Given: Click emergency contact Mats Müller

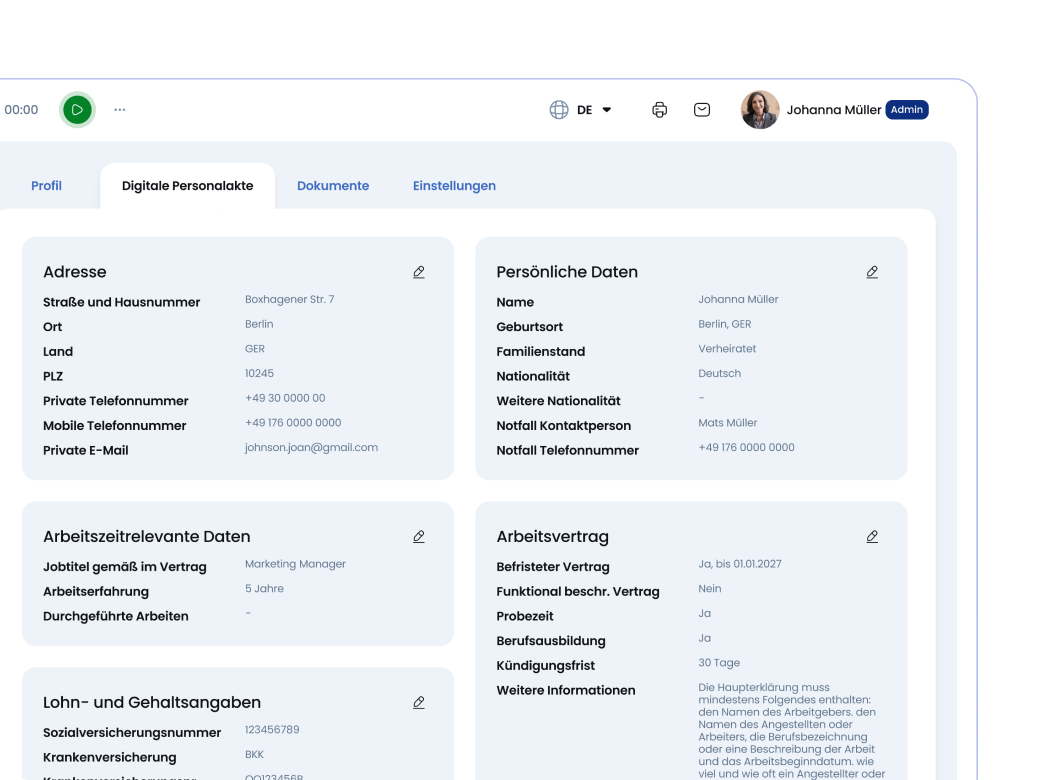Looking at the screenshot, I should pyautogui.click(x=728, y=423).
